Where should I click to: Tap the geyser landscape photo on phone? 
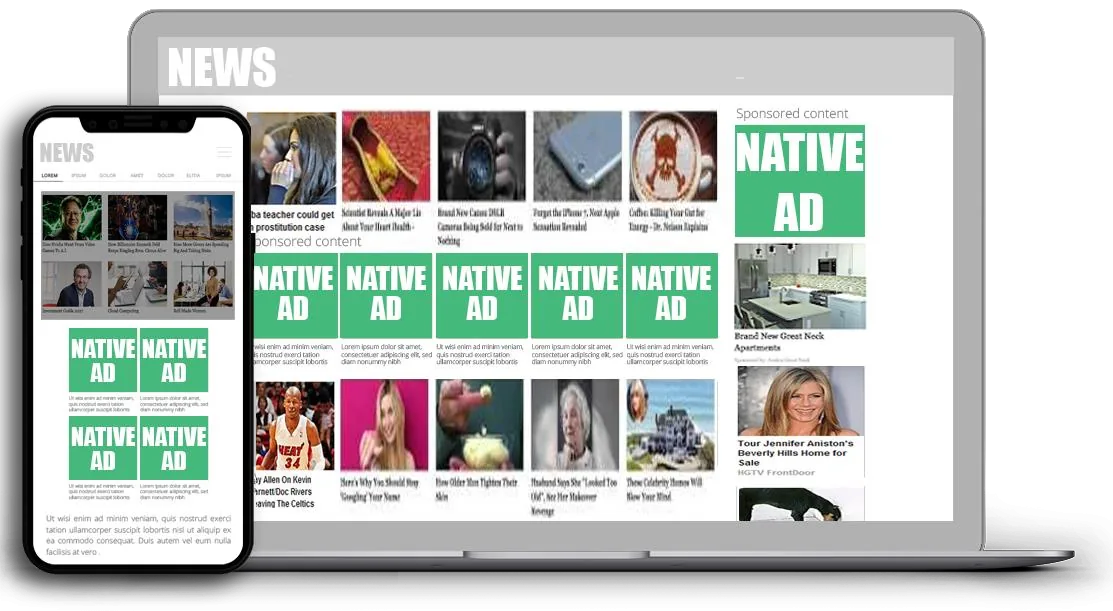[203, 217]
